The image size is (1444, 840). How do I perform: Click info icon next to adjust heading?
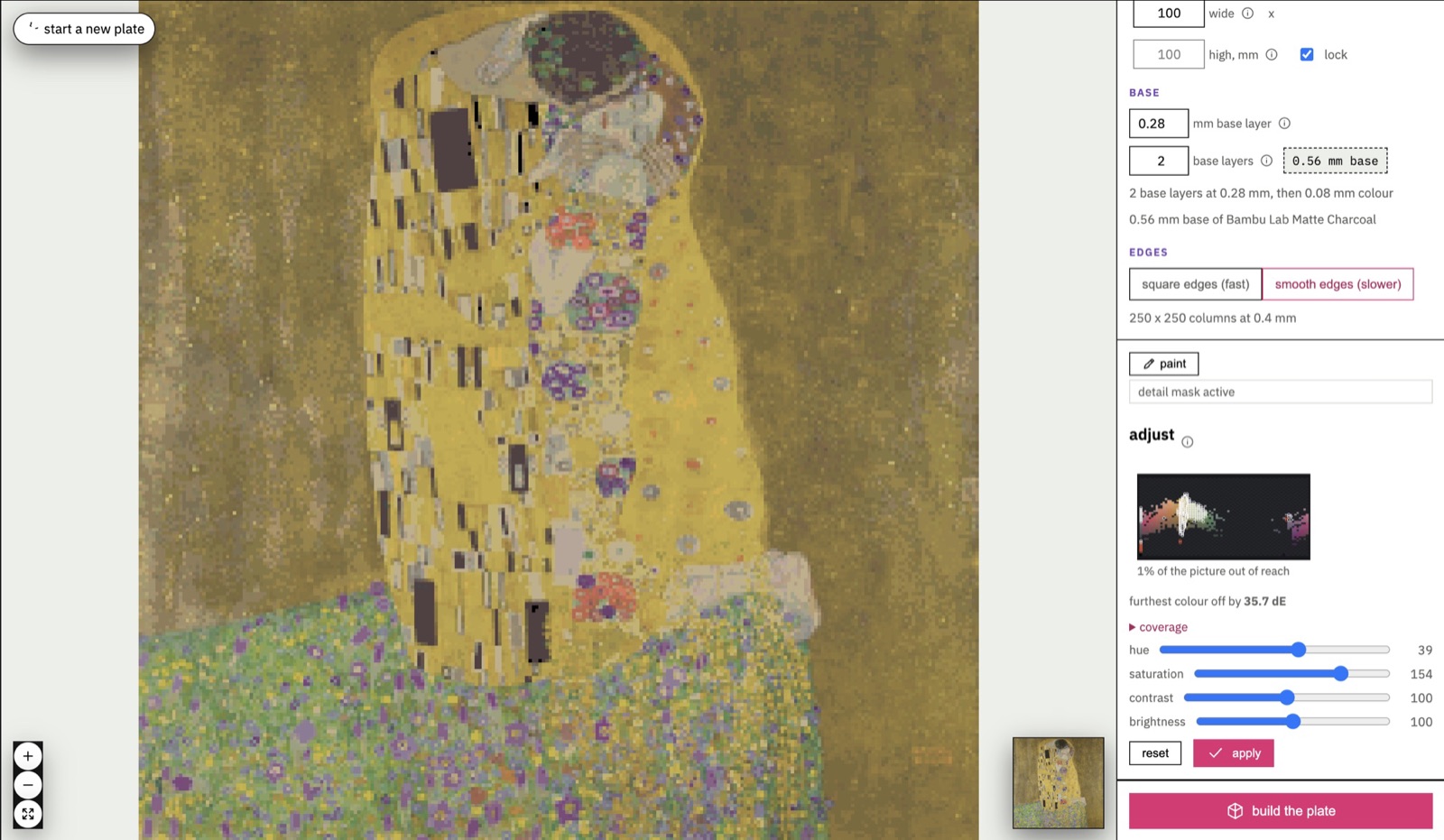1188,442
